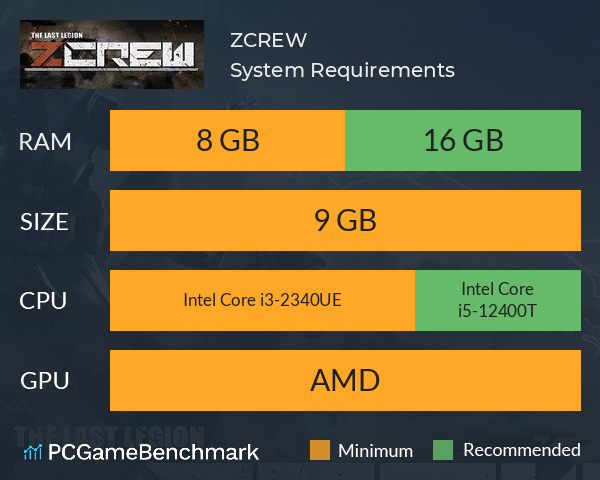Click the 16 GB recommended RAM bar
Viewport: 600px width, 480px height.
click(x=463, y=140)
